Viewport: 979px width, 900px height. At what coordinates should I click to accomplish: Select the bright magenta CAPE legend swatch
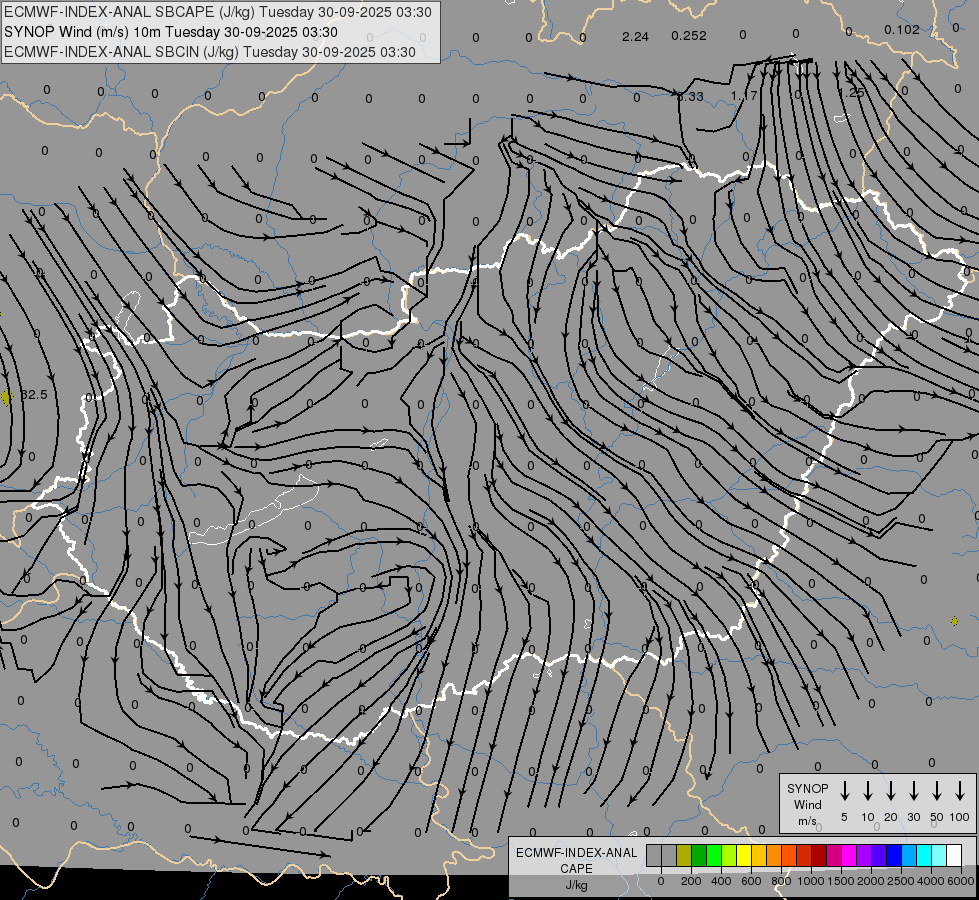(849, 855)
